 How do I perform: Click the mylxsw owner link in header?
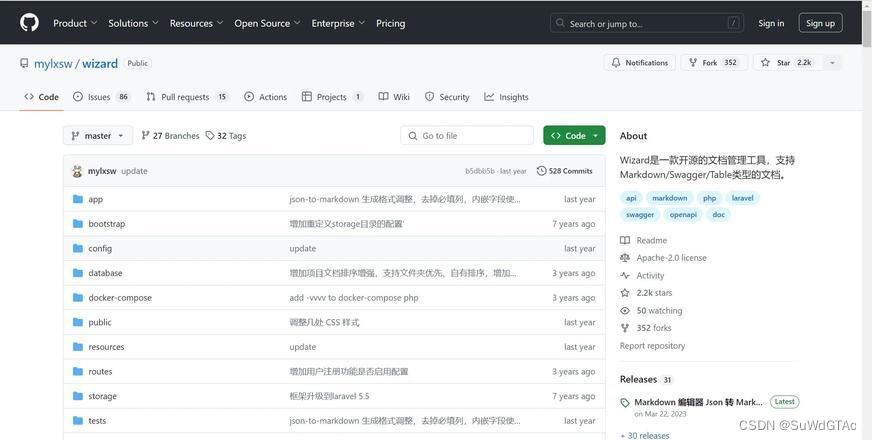click(53, 63)
